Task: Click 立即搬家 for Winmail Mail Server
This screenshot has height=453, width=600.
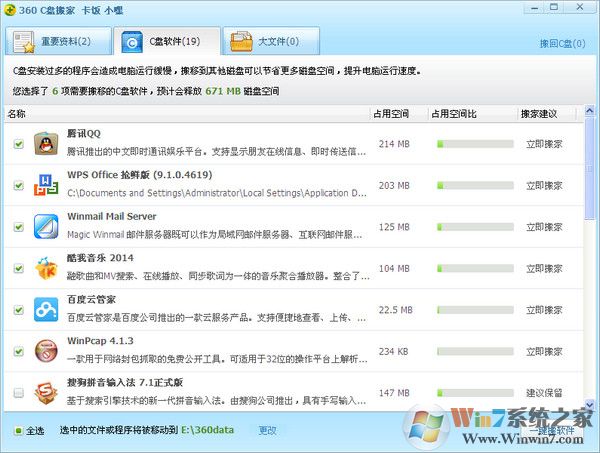Action: (544, 227)
